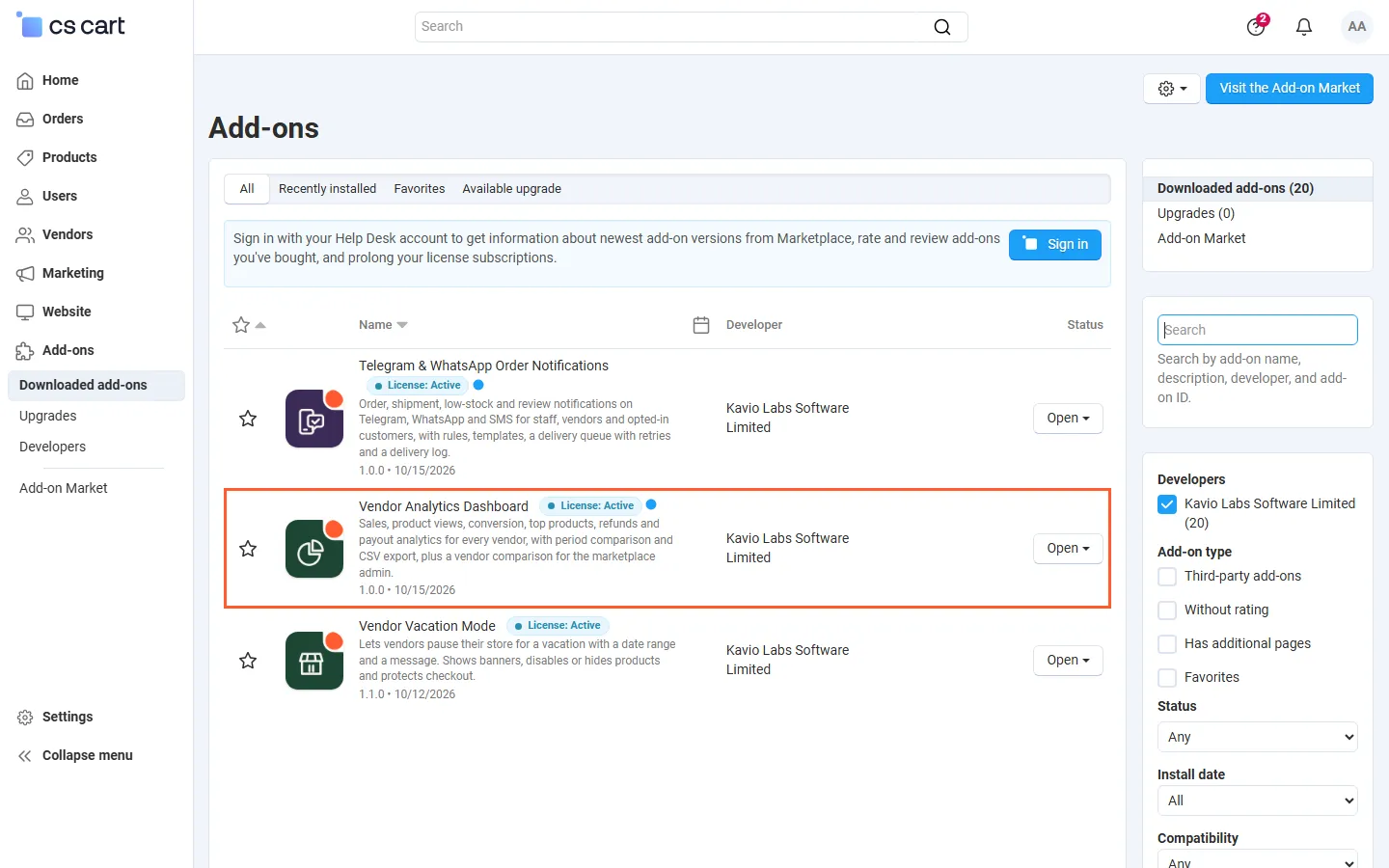Check the Without rating filter
The width and height of the screenshot is (1389, 868).
click(x=1167, y=610)
